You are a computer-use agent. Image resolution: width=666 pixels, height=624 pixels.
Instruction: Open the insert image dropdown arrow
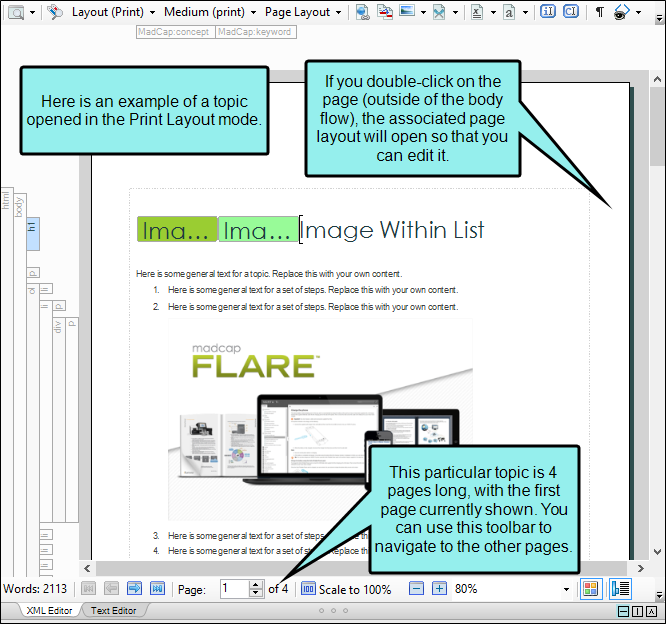pos(423,13)
